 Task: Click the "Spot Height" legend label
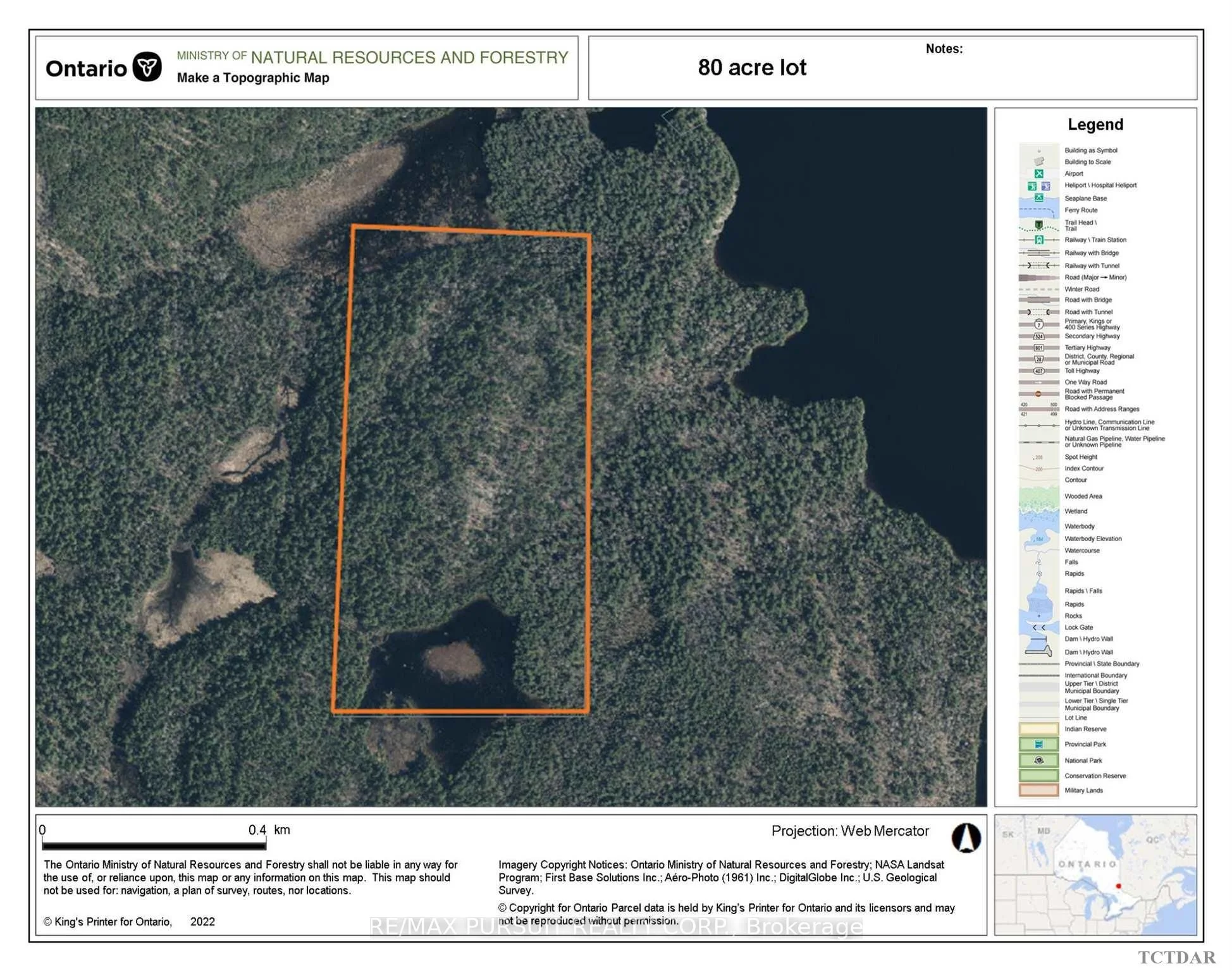coord(1081,457)
